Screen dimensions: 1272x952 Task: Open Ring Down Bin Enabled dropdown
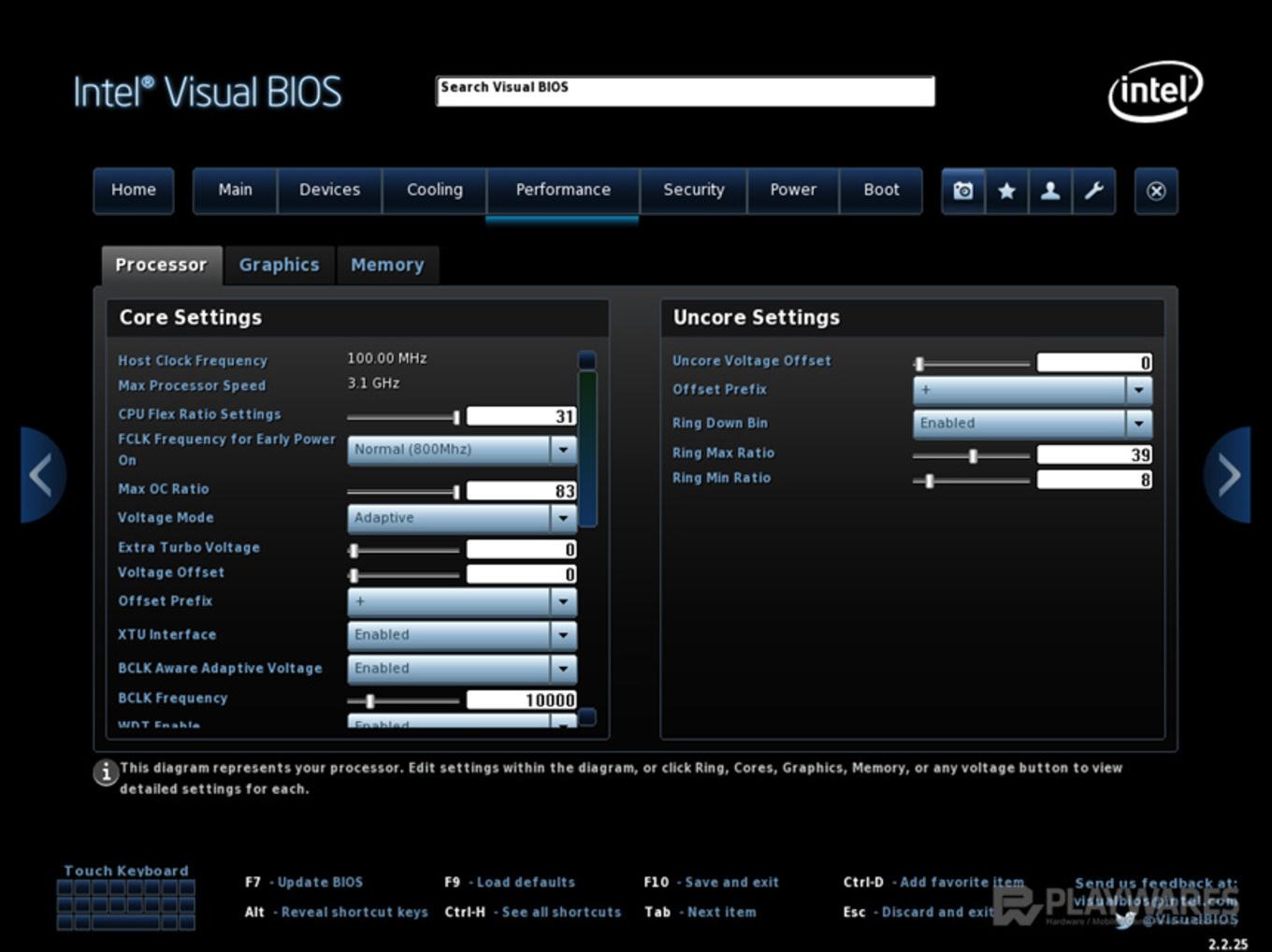[x=1033, y=424]
